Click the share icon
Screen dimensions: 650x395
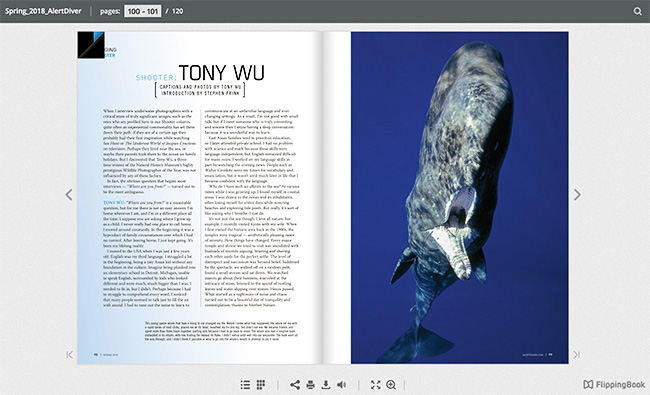coord(295,385)
